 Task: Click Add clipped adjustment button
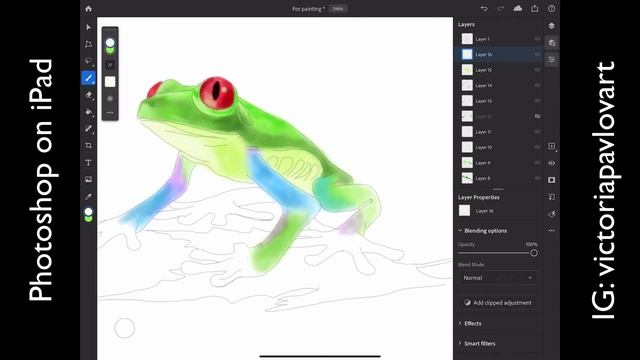498,303
